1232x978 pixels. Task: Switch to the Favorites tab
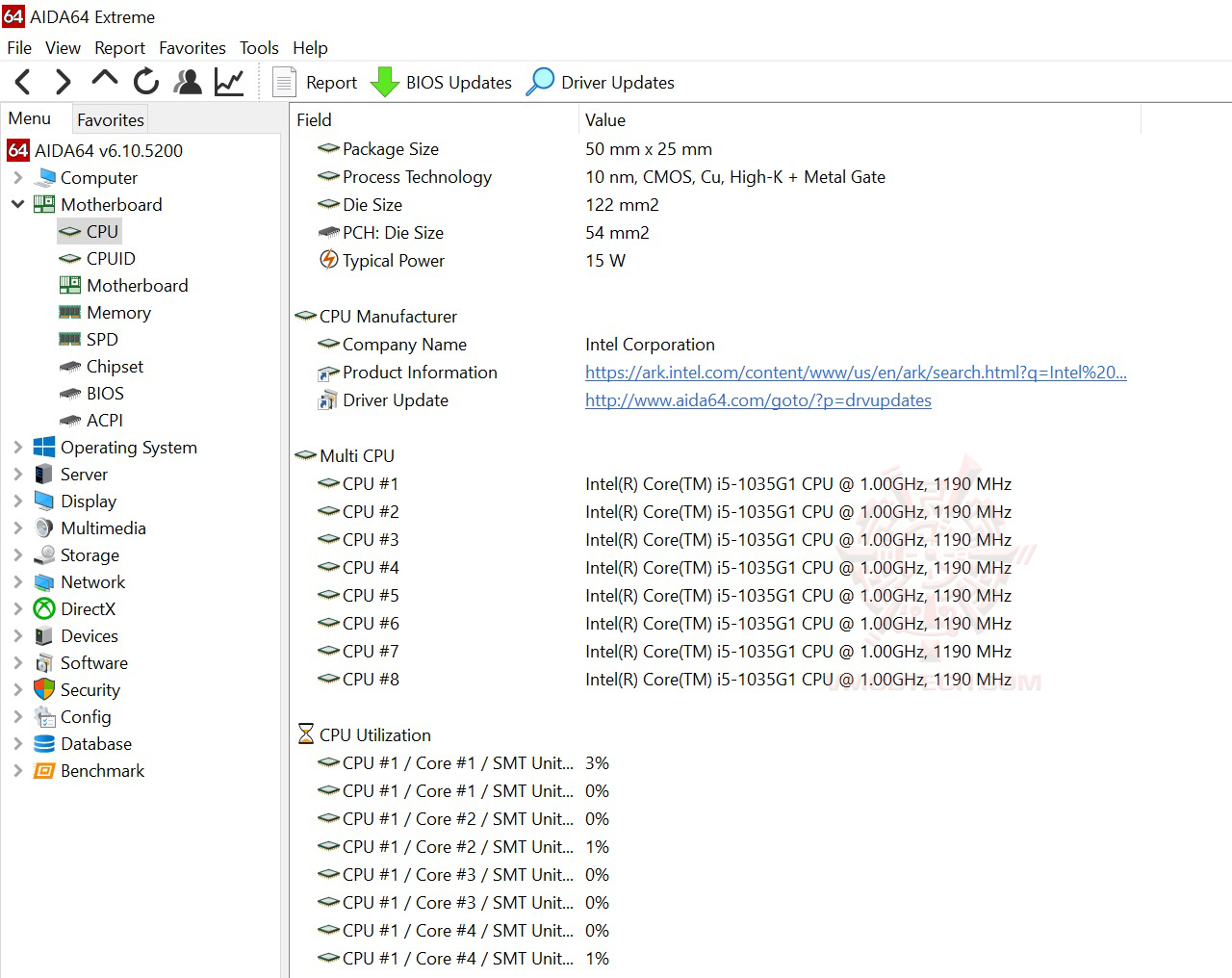111,119
